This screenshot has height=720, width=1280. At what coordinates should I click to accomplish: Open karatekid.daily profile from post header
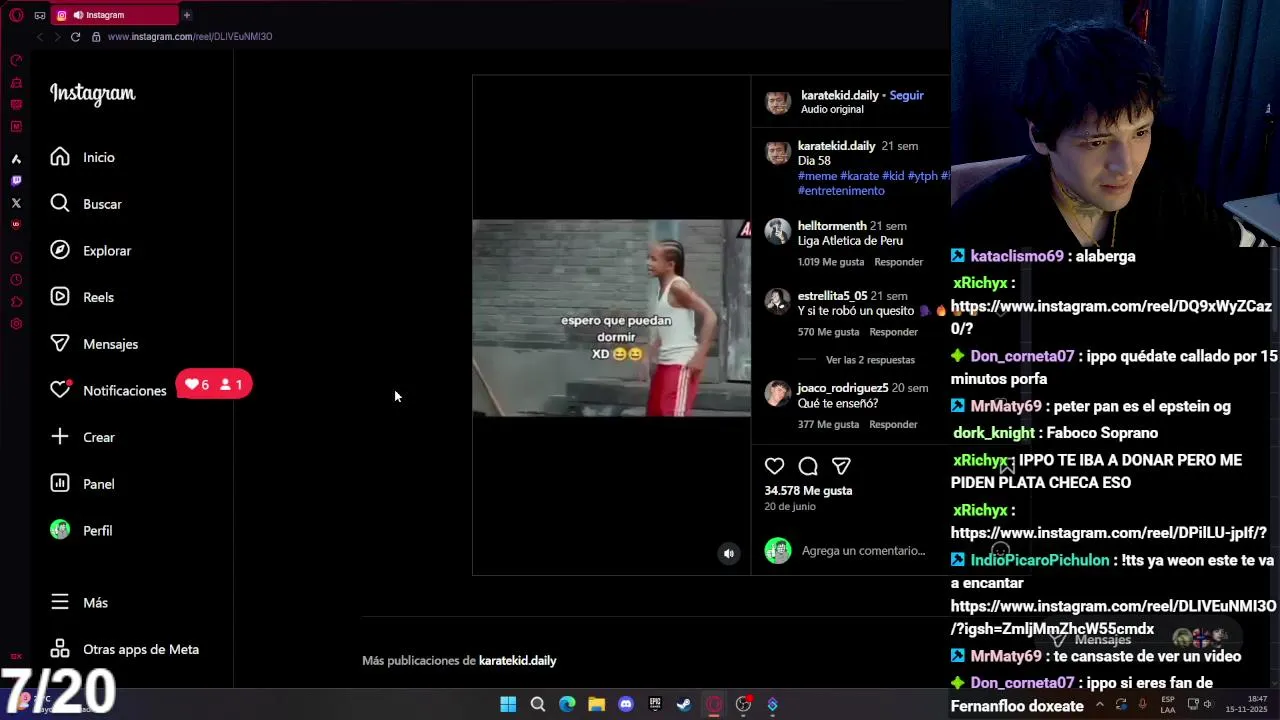[839, 95]
